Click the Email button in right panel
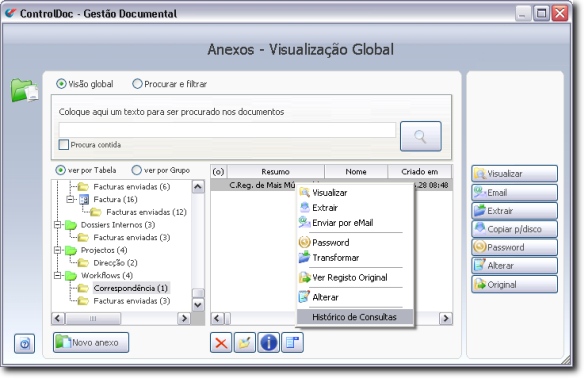The image size is (584, 380). 514,193
